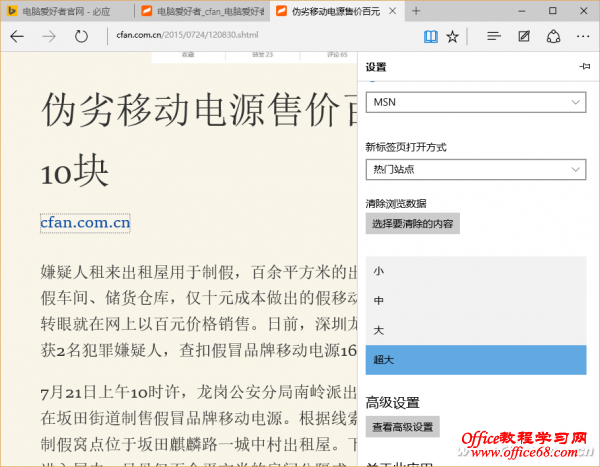Maximize the browser window
Screen dimensions: 600x467
(553, 11)
